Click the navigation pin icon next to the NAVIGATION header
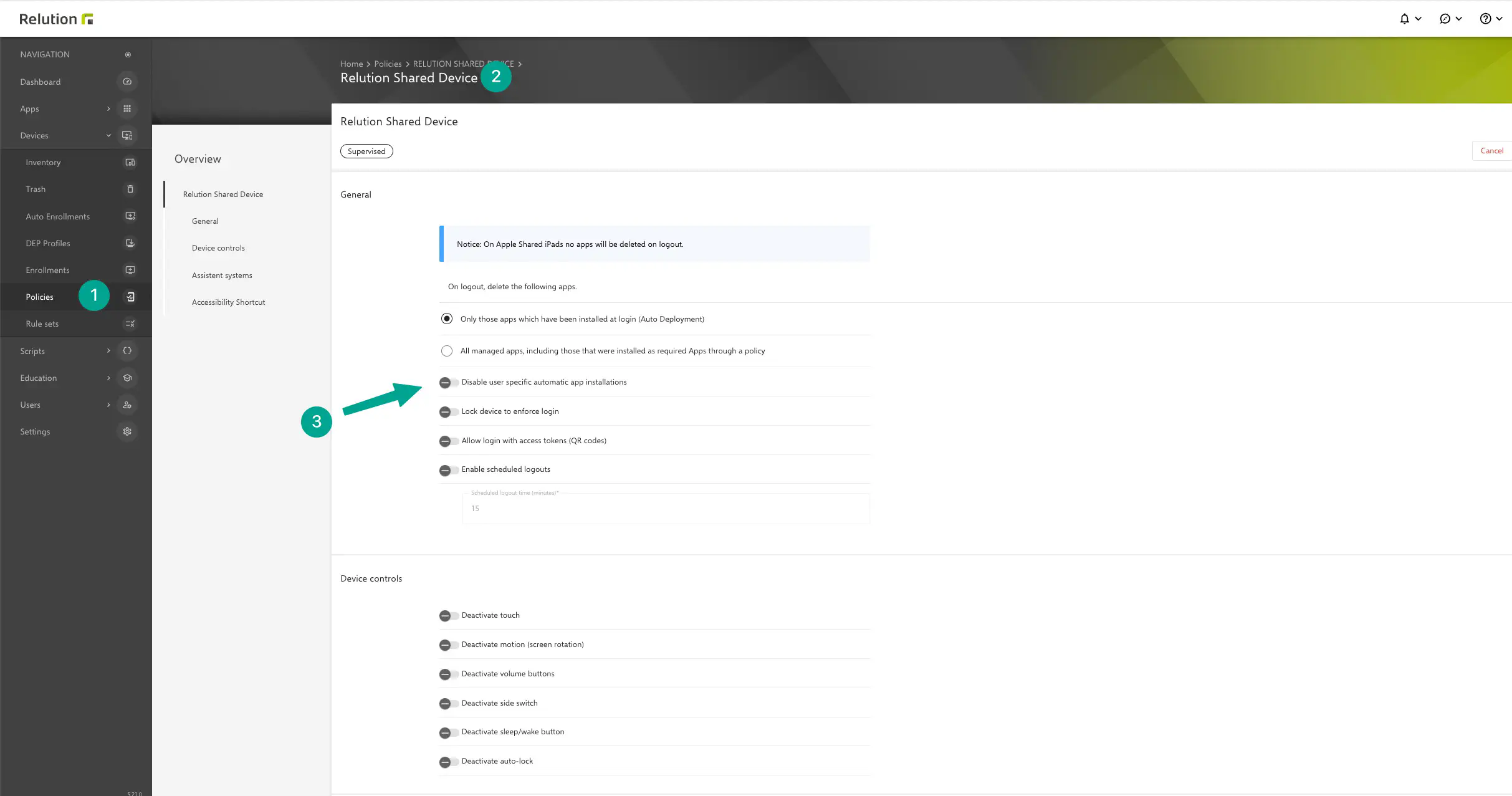This screenshot has width=1512, height=796. [128, 55]
